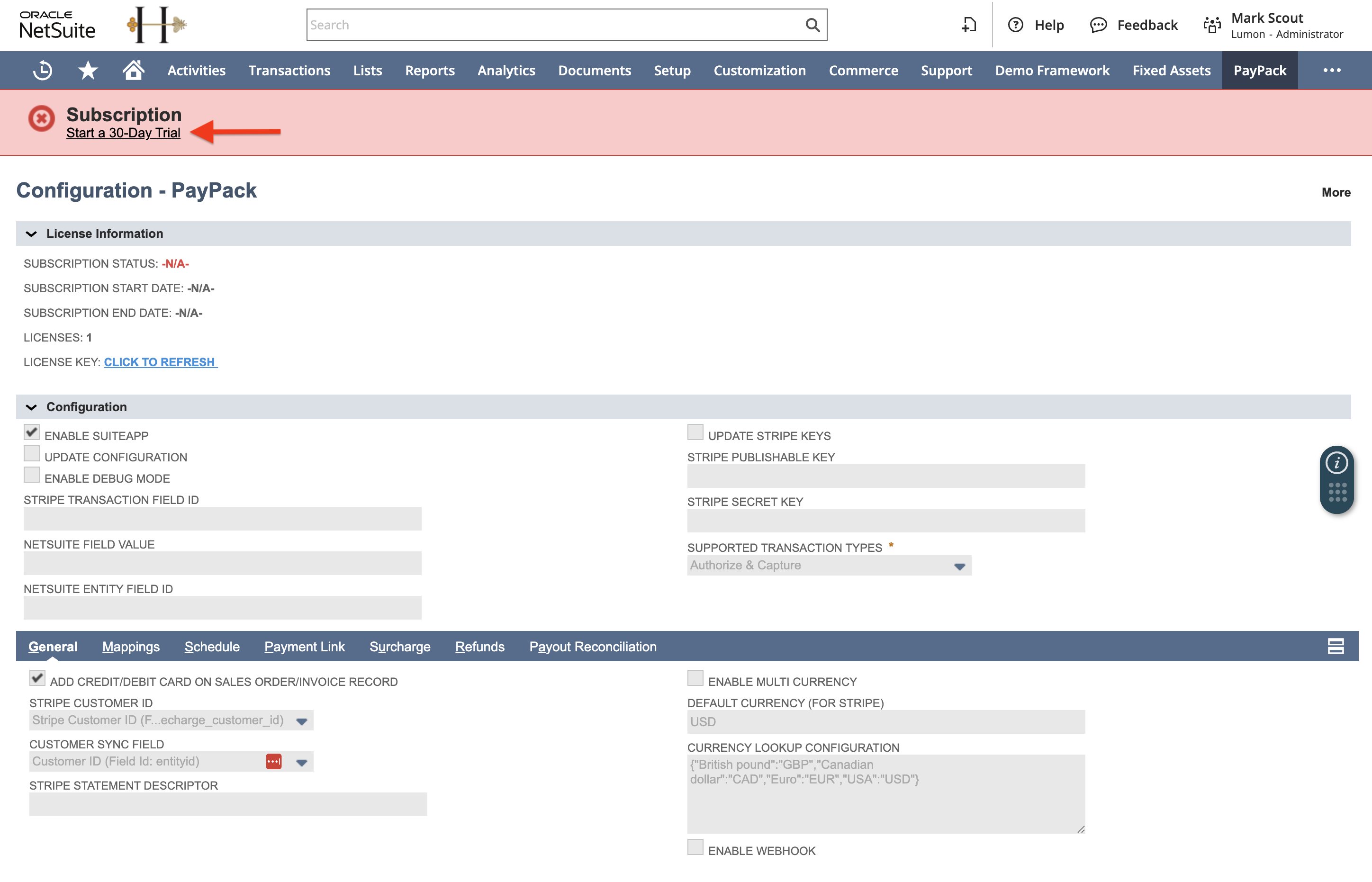This screenshot has width=1372, height=882.
Task: Open the Setup menu
Action: (672, 71)
